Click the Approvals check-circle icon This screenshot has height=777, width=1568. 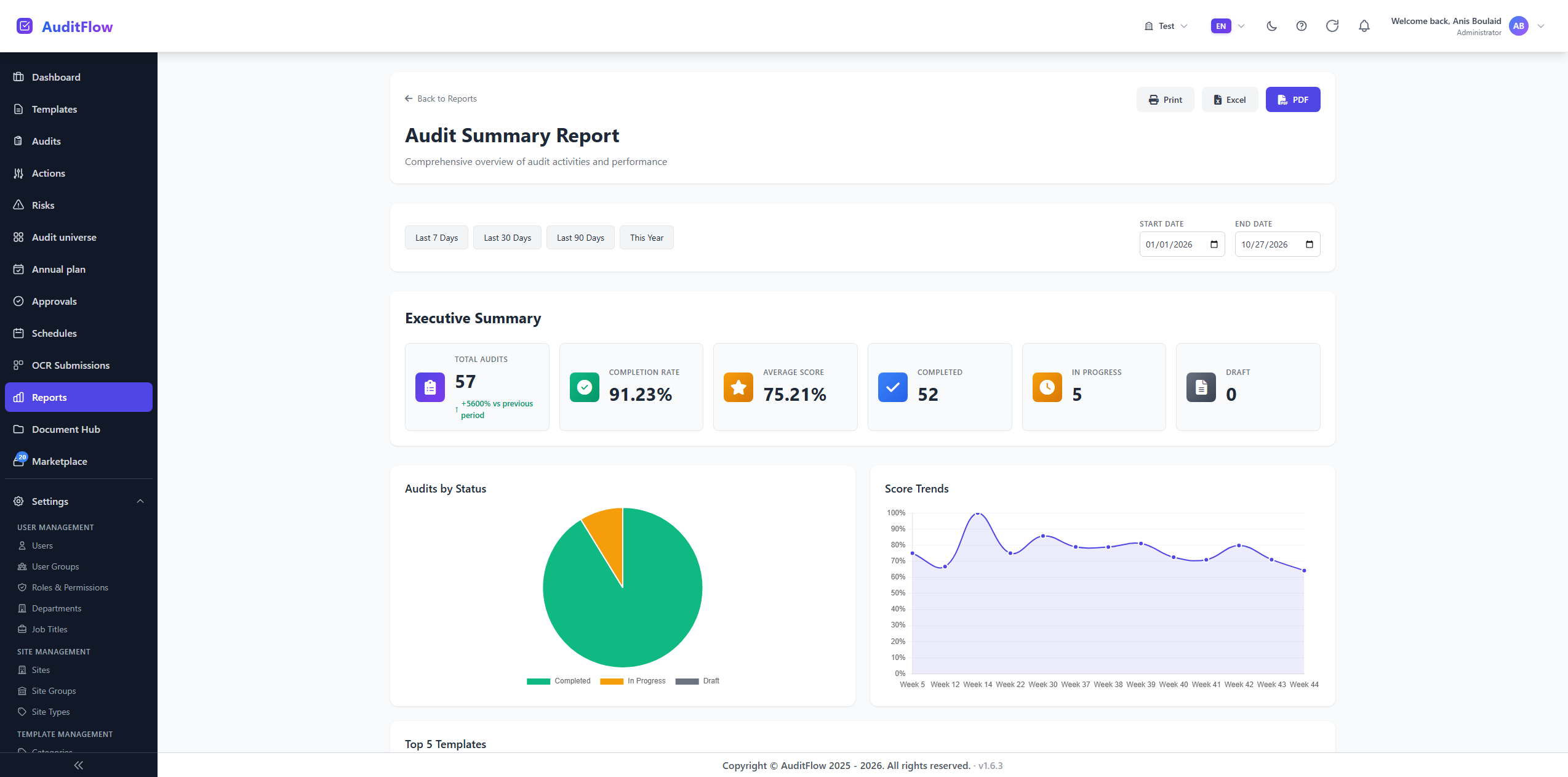pos(18,301)
